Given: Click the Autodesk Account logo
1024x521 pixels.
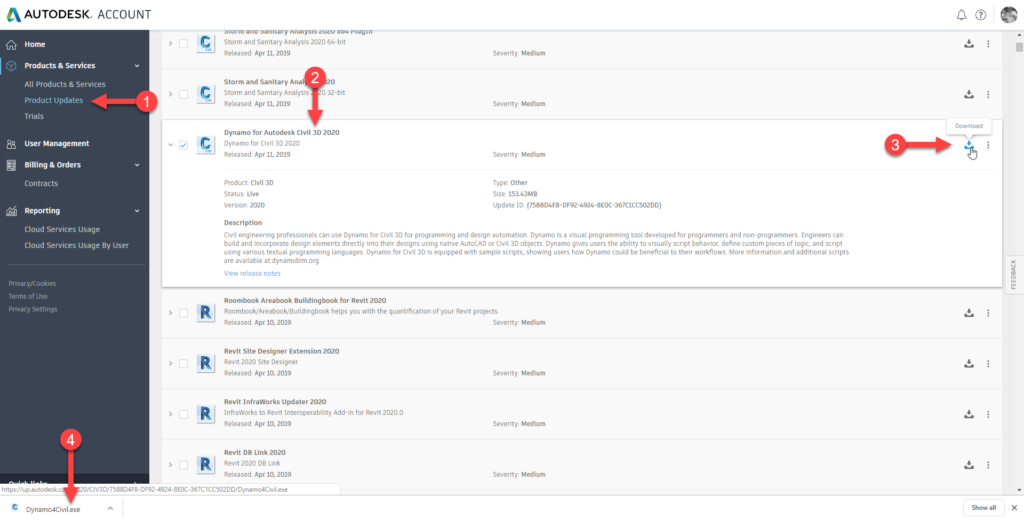Looking at the screenshot, I should [x=78, y=14].
